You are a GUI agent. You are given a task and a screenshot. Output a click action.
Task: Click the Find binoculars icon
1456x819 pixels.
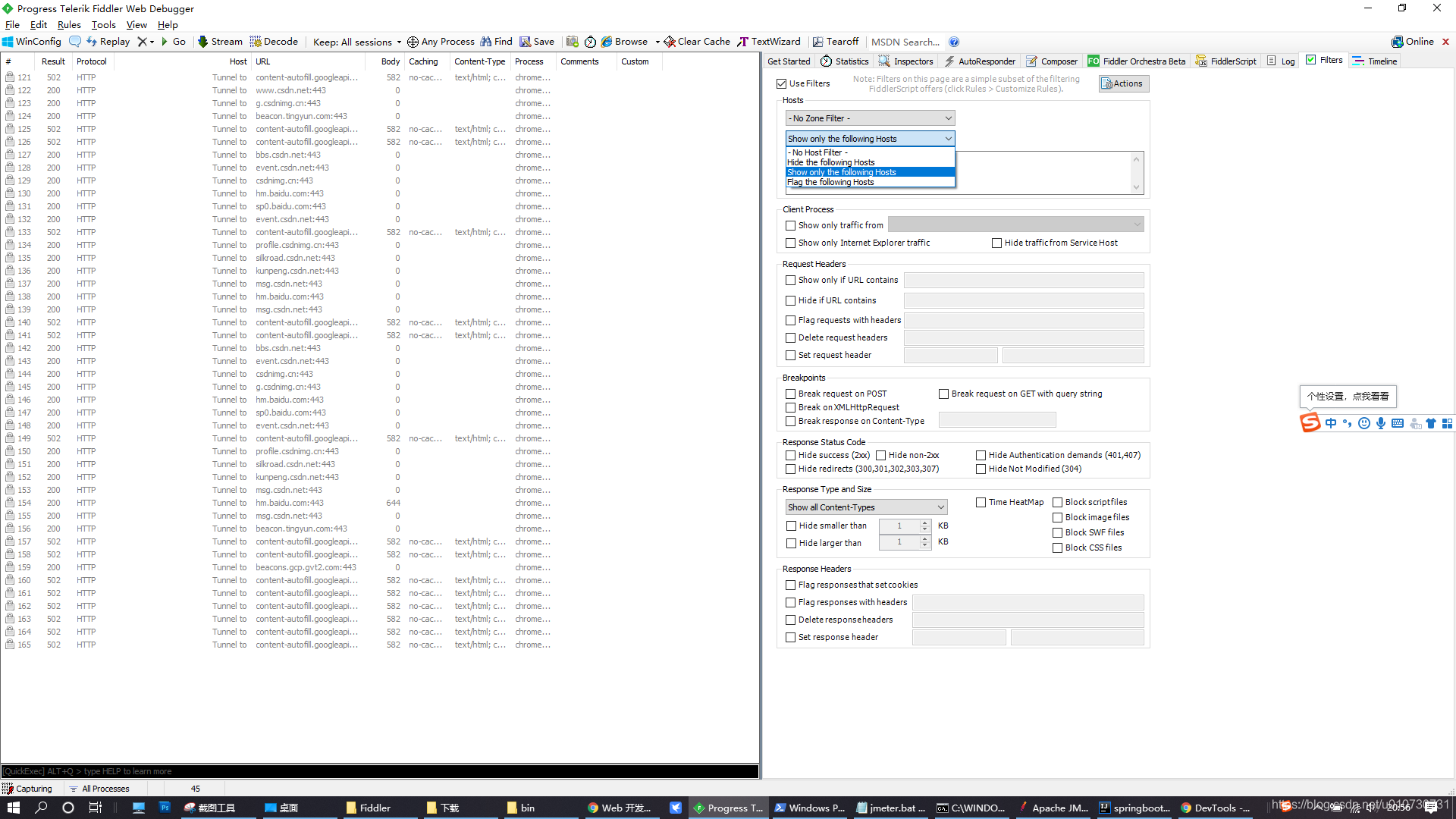486,42
